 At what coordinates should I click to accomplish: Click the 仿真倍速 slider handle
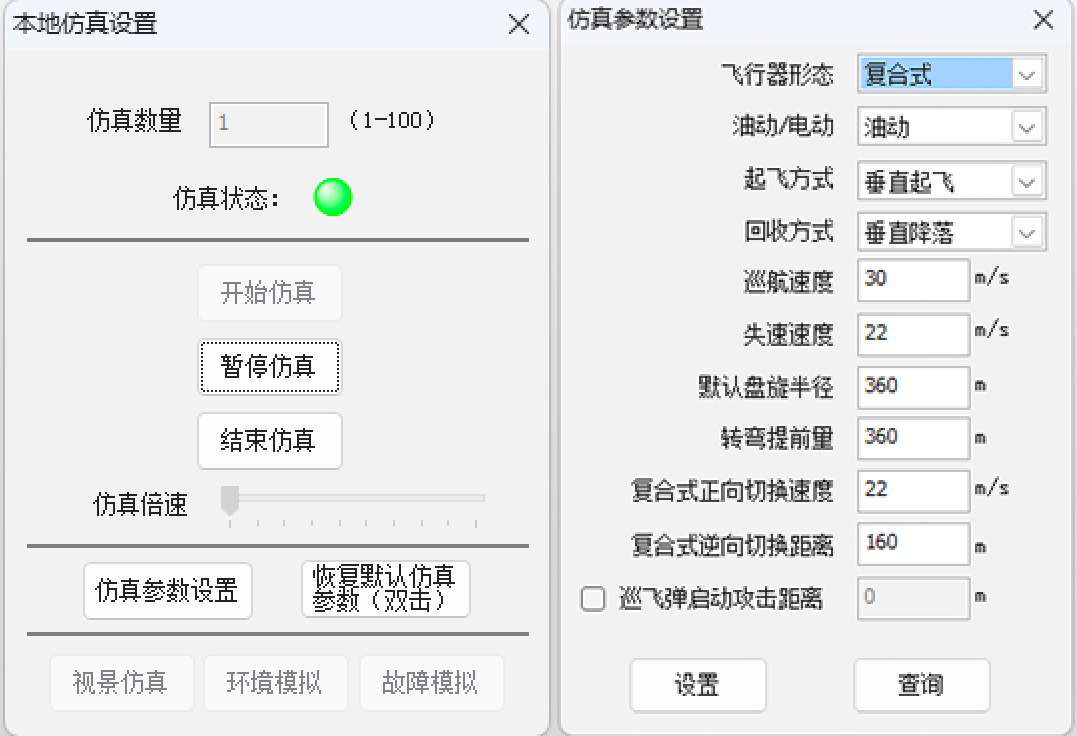coord(229,500)
